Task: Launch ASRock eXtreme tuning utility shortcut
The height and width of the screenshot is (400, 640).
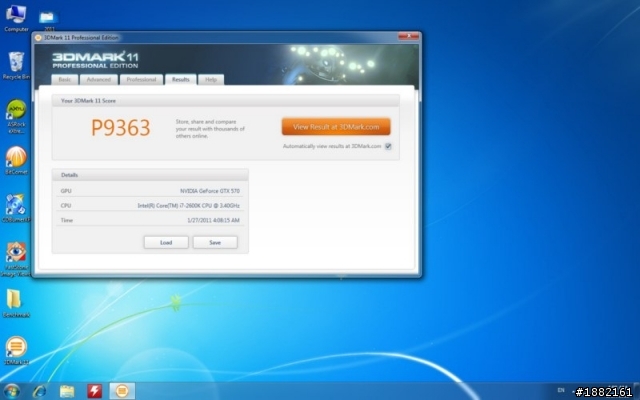Action: pyautogui.click(x=16, y=116)
